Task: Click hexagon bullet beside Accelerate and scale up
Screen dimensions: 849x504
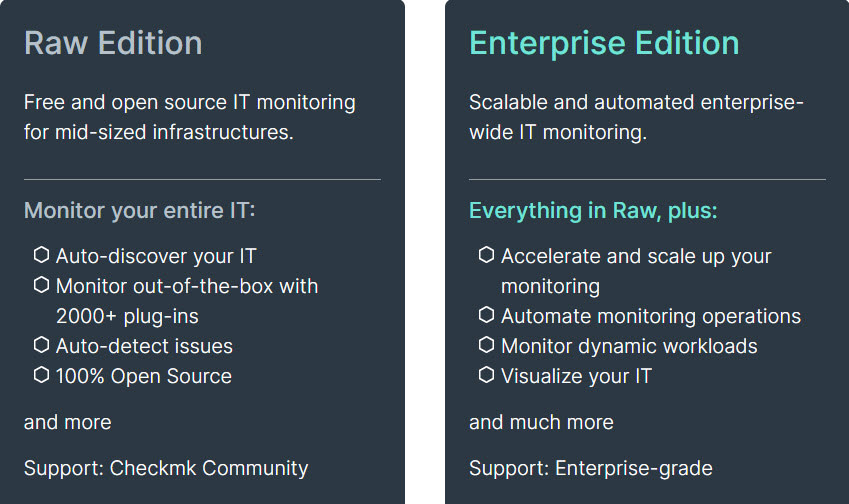Action: click(486, 255)
